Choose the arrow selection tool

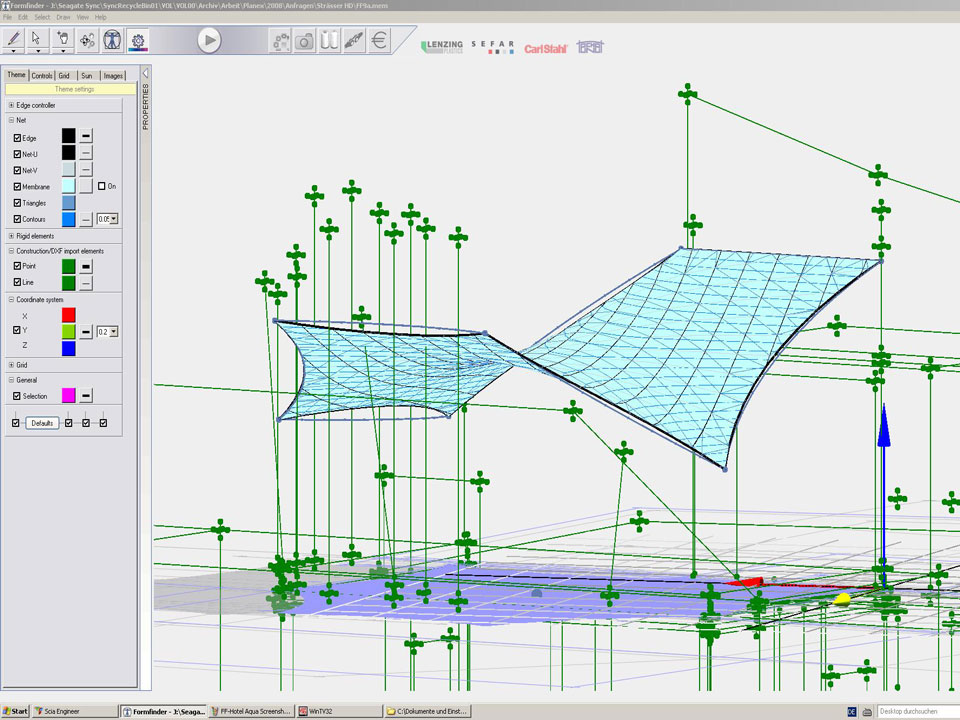[38, 39]
